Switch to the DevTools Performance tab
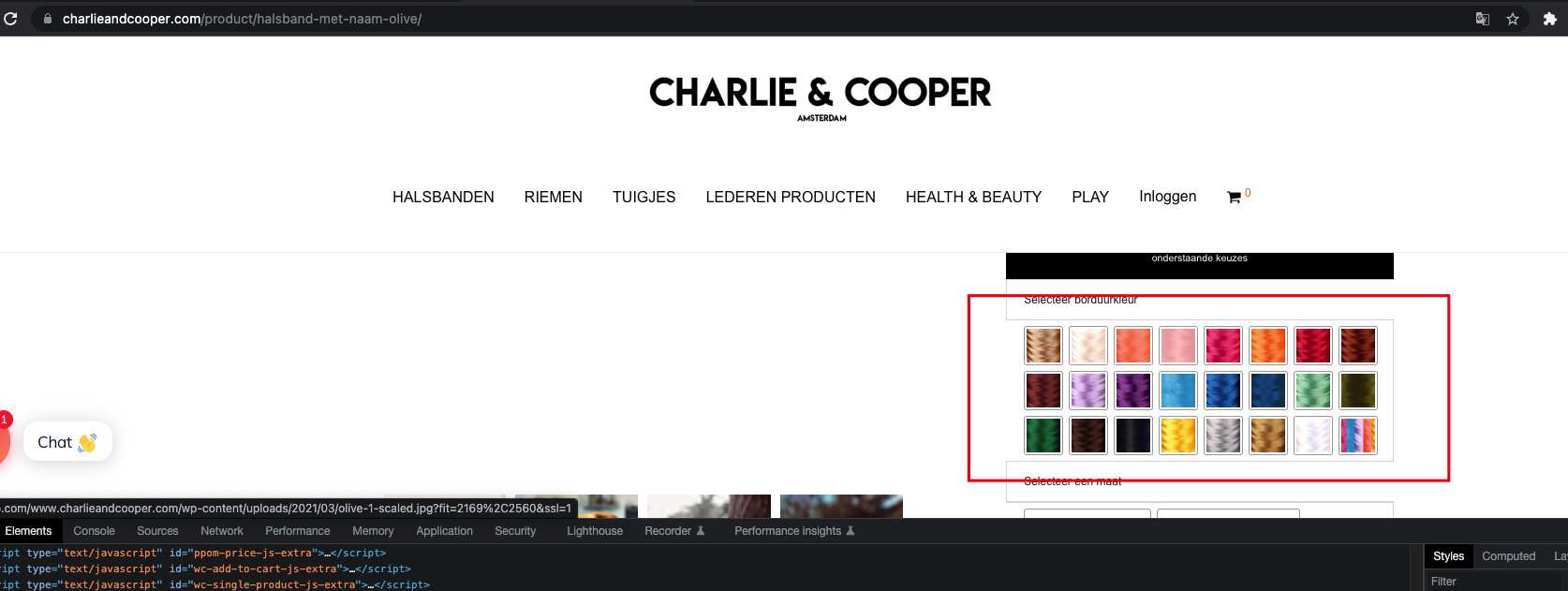 click(x=298, y=531)
